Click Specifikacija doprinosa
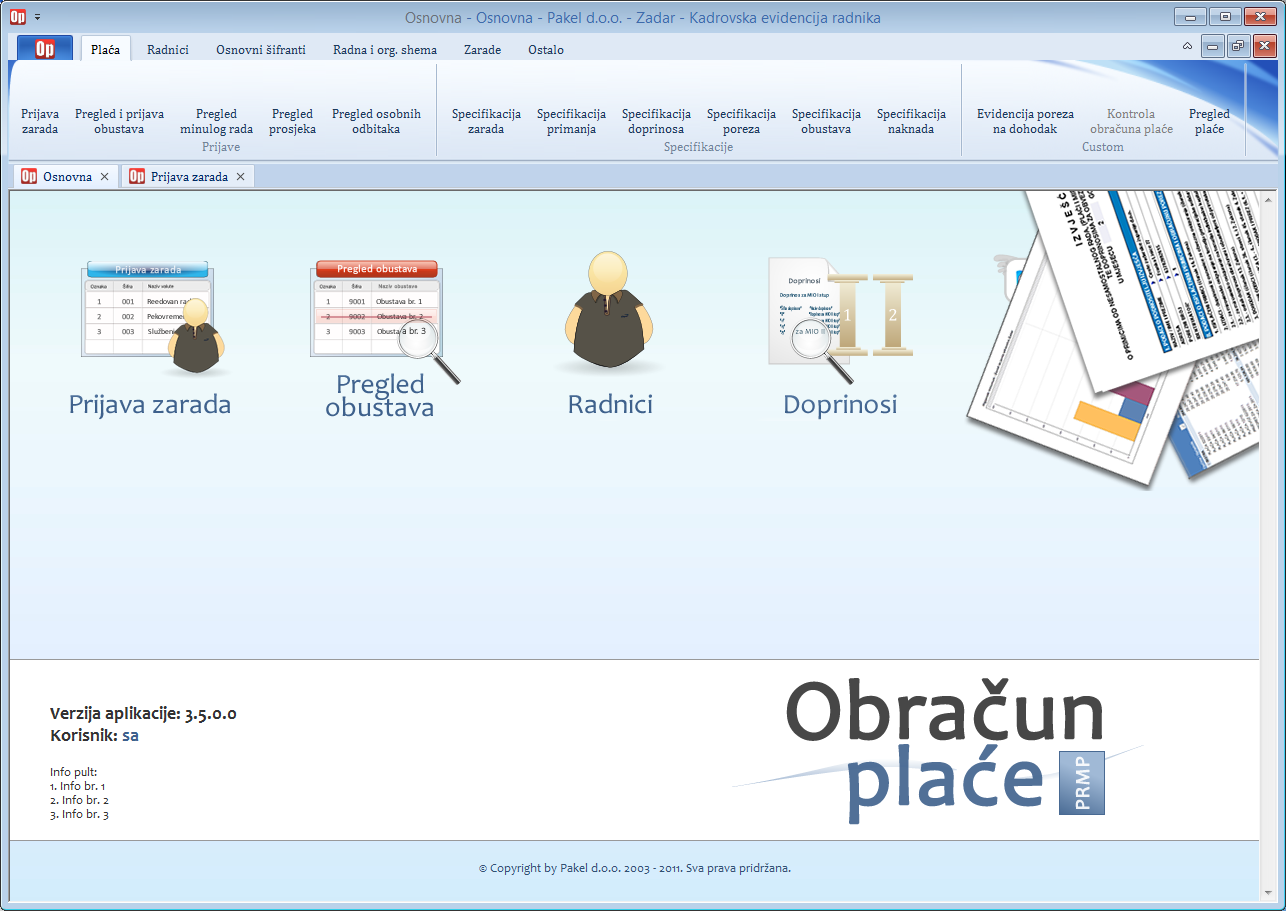 pyautogui.click(x=657, y=121)
